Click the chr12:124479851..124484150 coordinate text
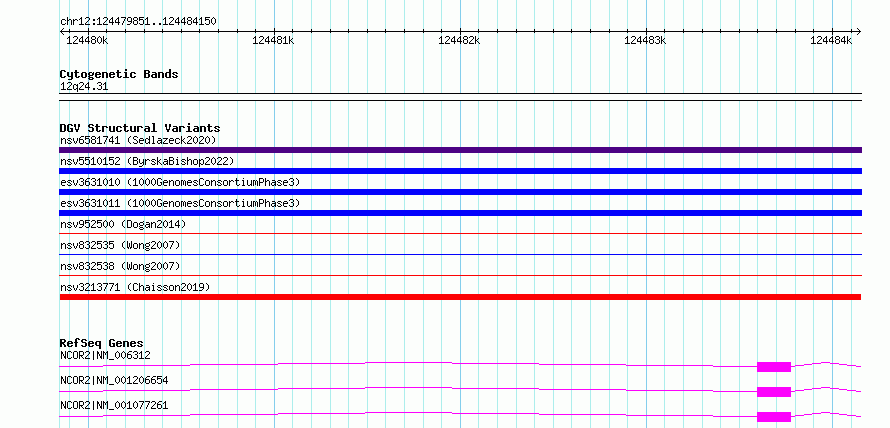890x428 pixels. click(138, 21)
